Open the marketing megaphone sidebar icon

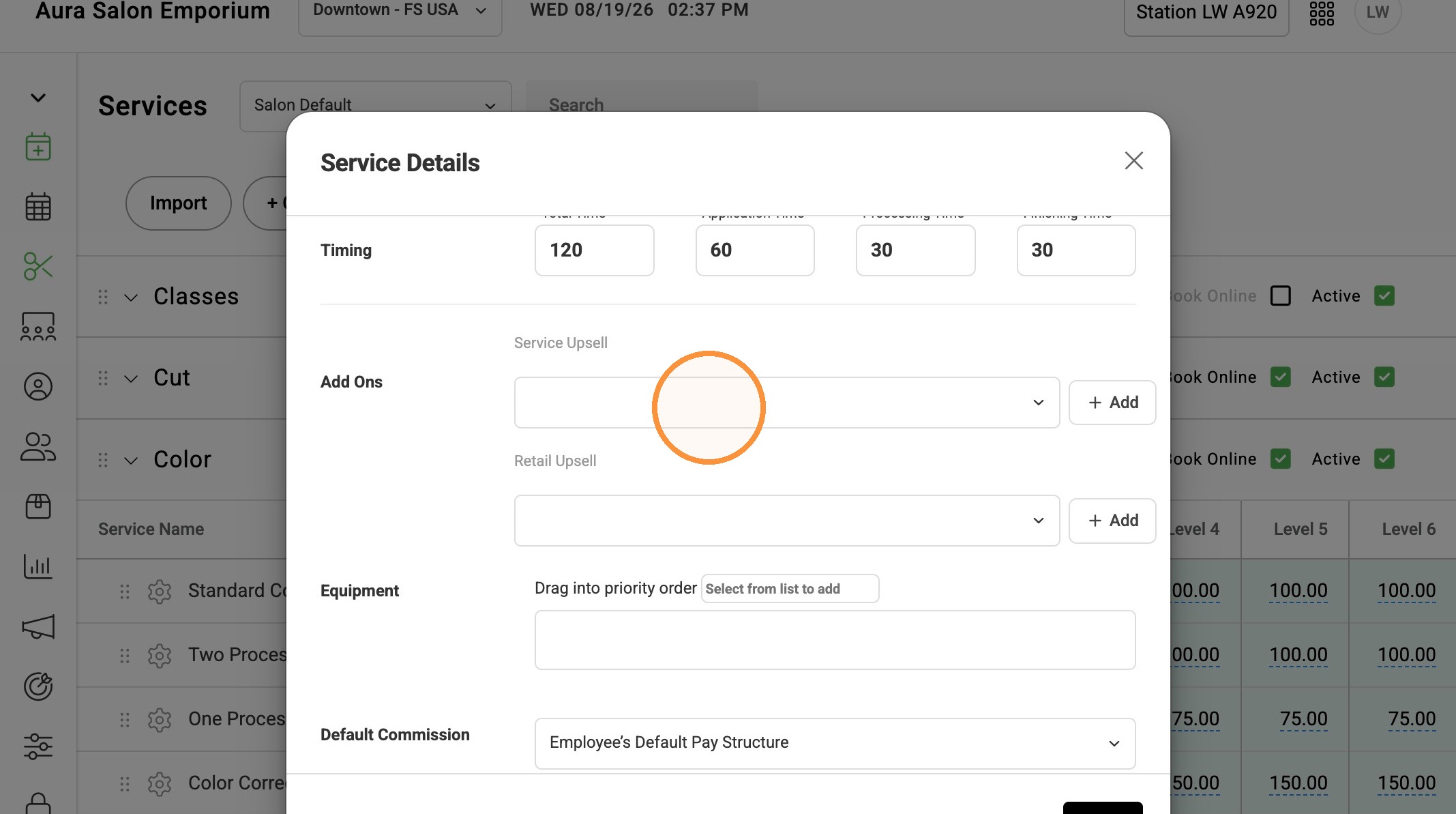click(38, 626)
